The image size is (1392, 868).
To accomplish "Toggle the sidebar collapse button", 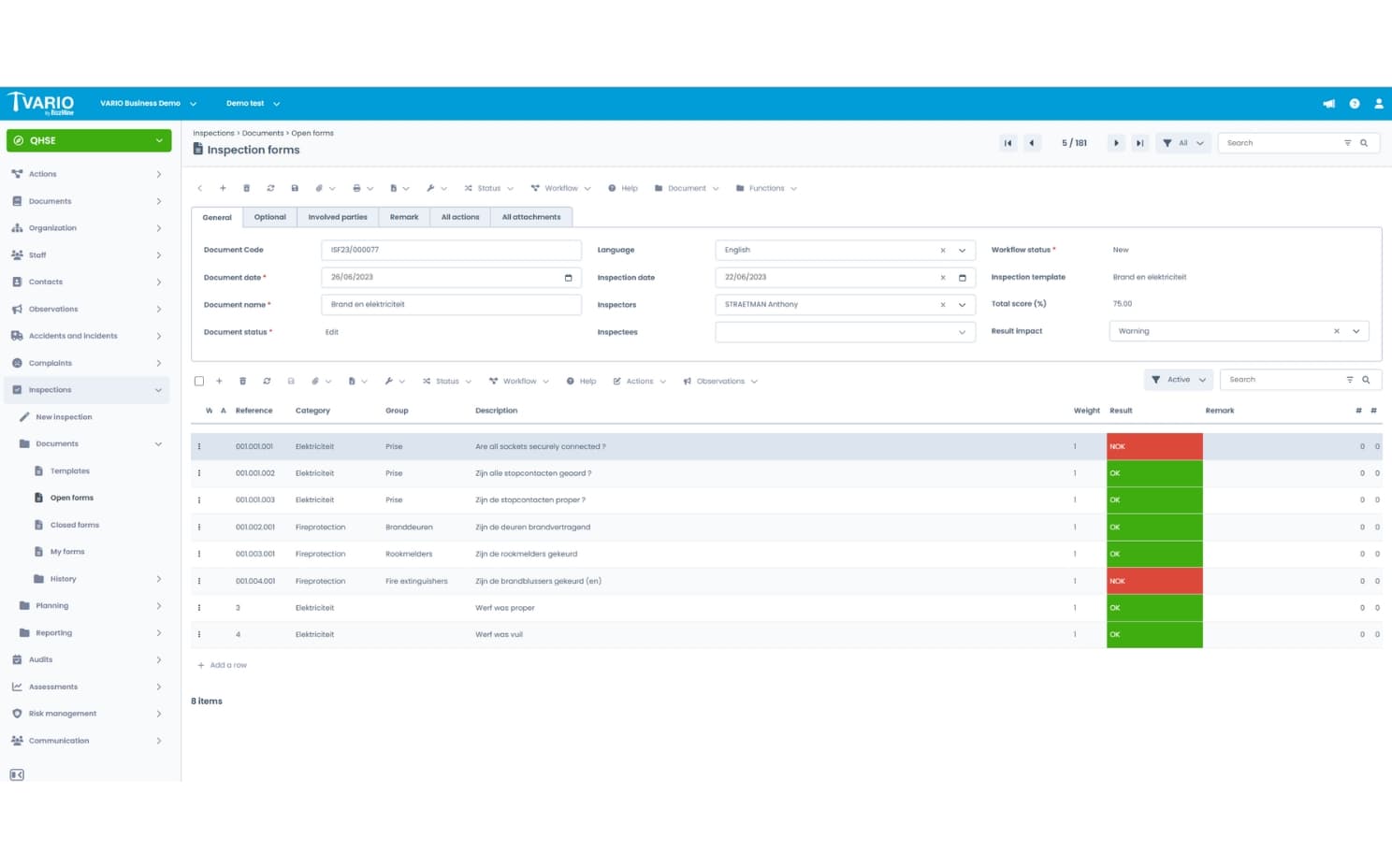I will (x=17, y=774).
